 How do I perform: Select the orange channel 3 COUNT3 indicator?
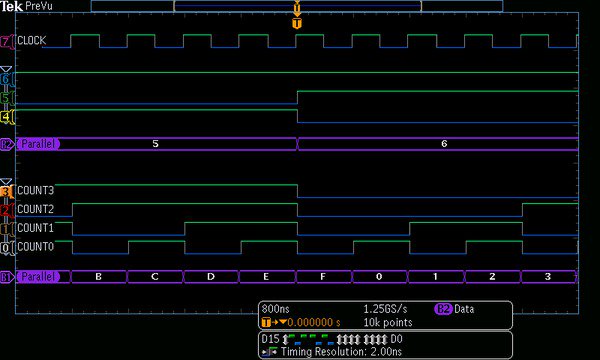pos(6,191)
